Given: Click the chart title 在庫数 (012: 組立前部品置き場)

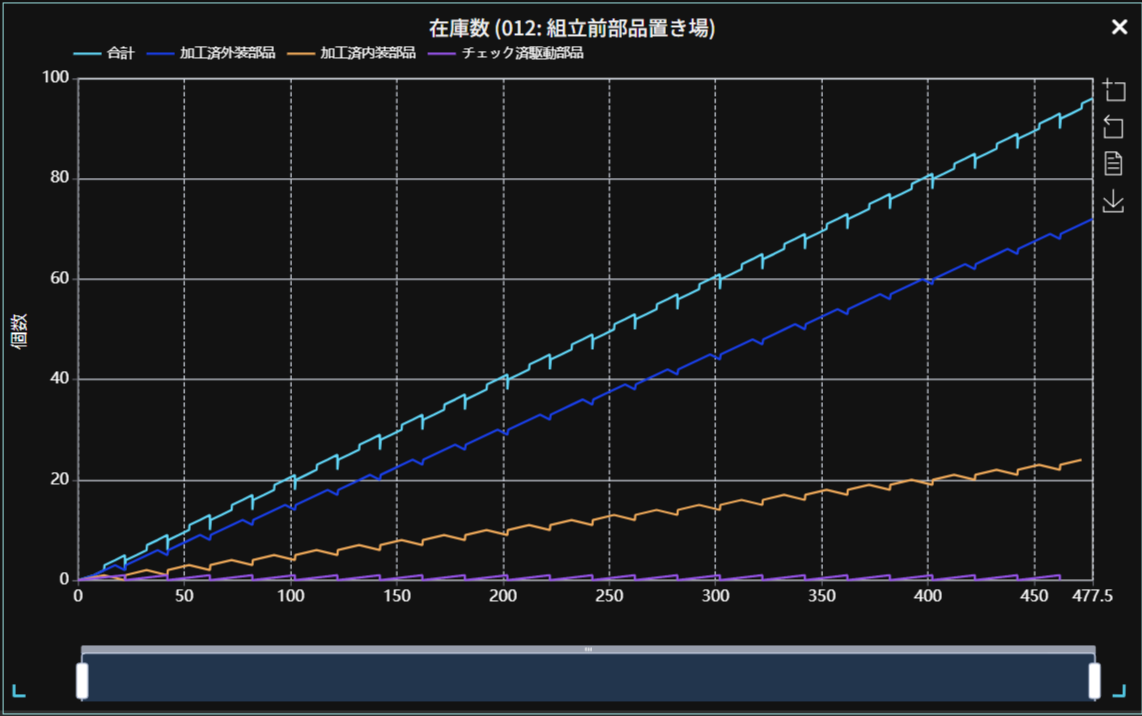Looking at the screenshot, I should tap(571, 28).
